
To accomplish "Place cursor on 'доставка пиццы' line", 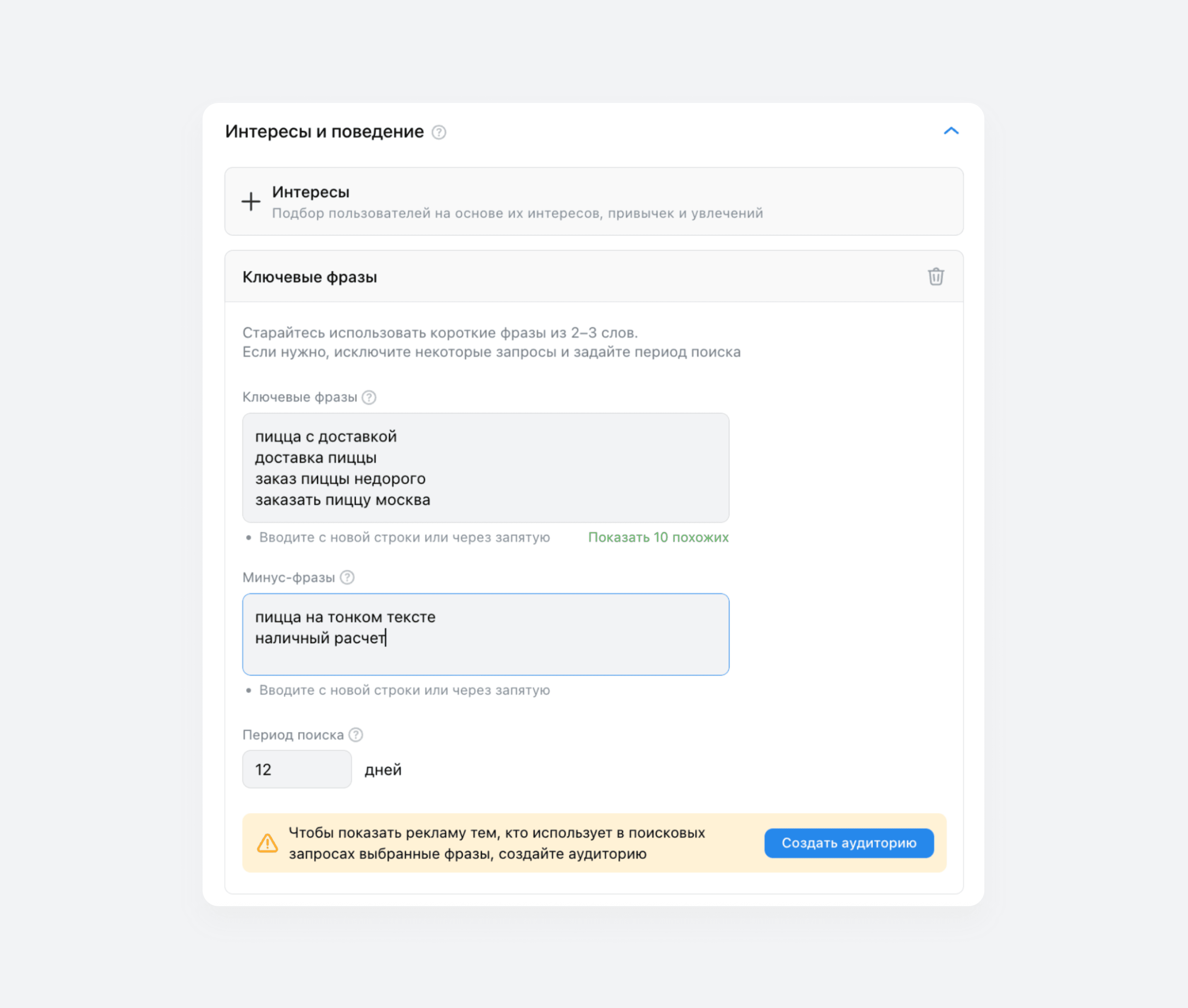I will click(316, 458).
